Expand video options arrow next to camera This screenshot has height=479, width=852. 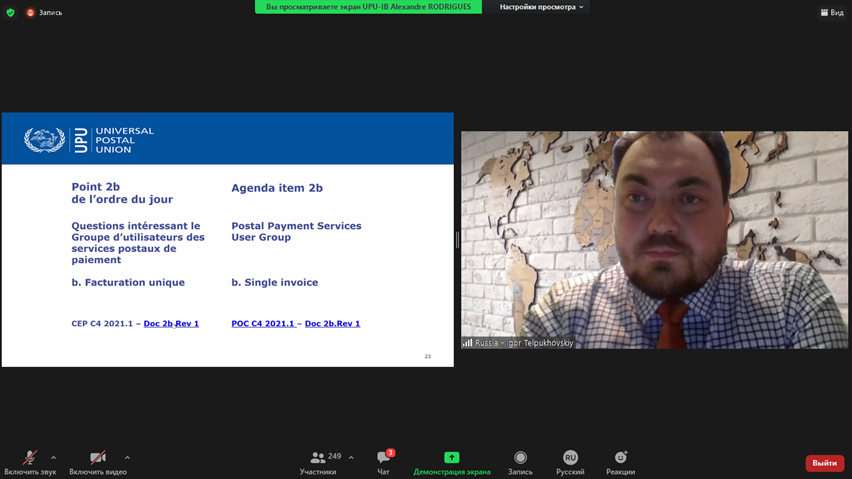(x=127, y=458)
